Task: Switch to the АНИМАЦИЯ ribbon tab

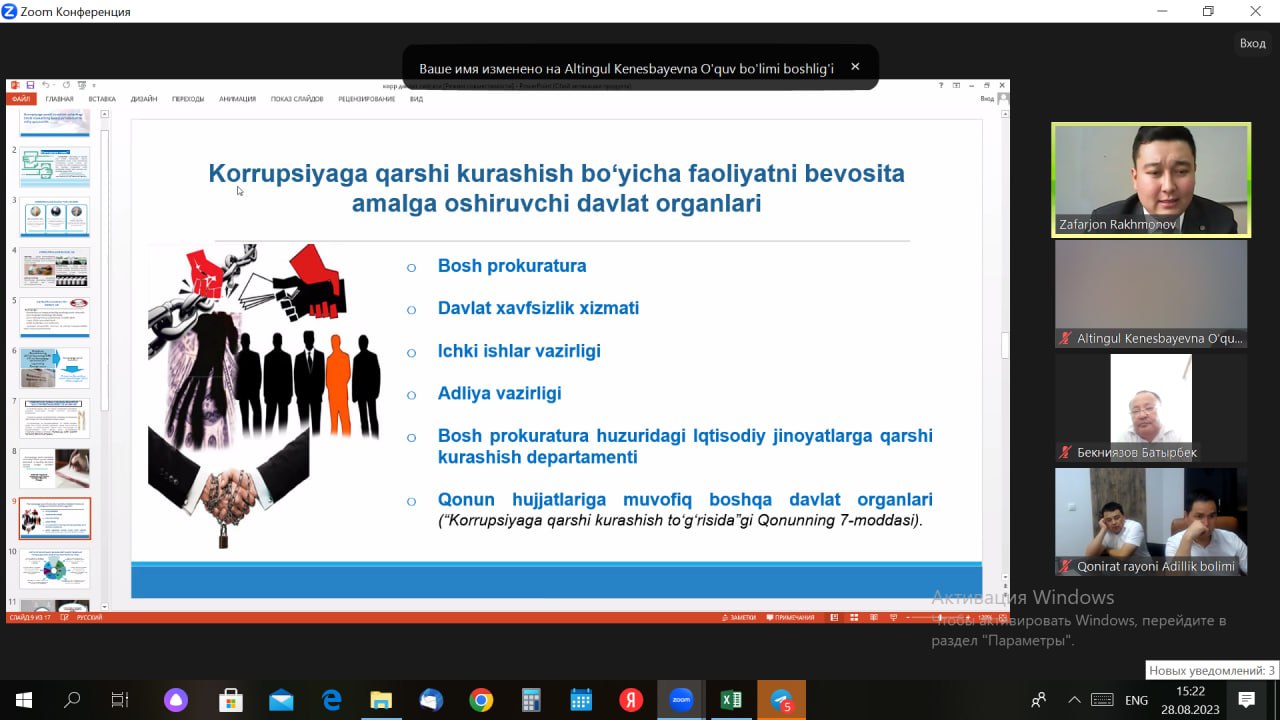Action: 237,99
